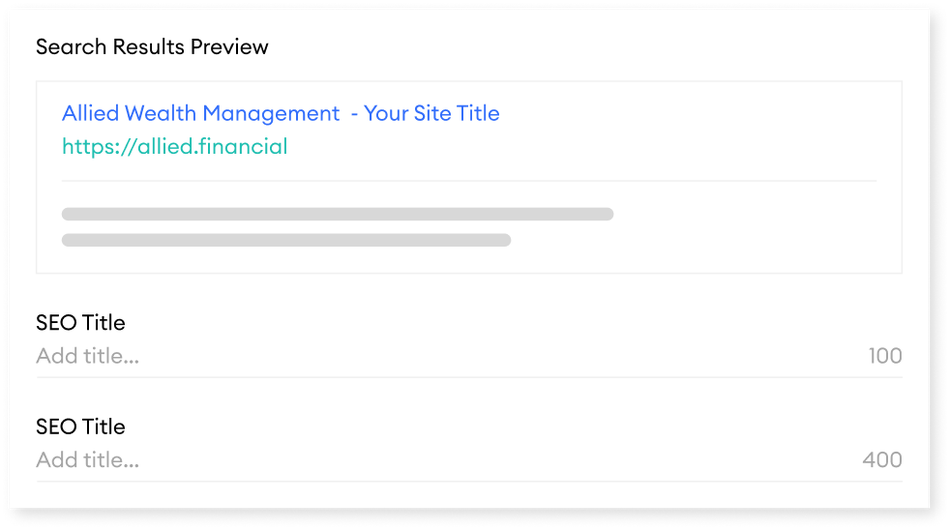Image resolution: width=950 pixels, height=530 pixels.
Task: Click the word "Management" in the blue title
Action: click(271, 114)
